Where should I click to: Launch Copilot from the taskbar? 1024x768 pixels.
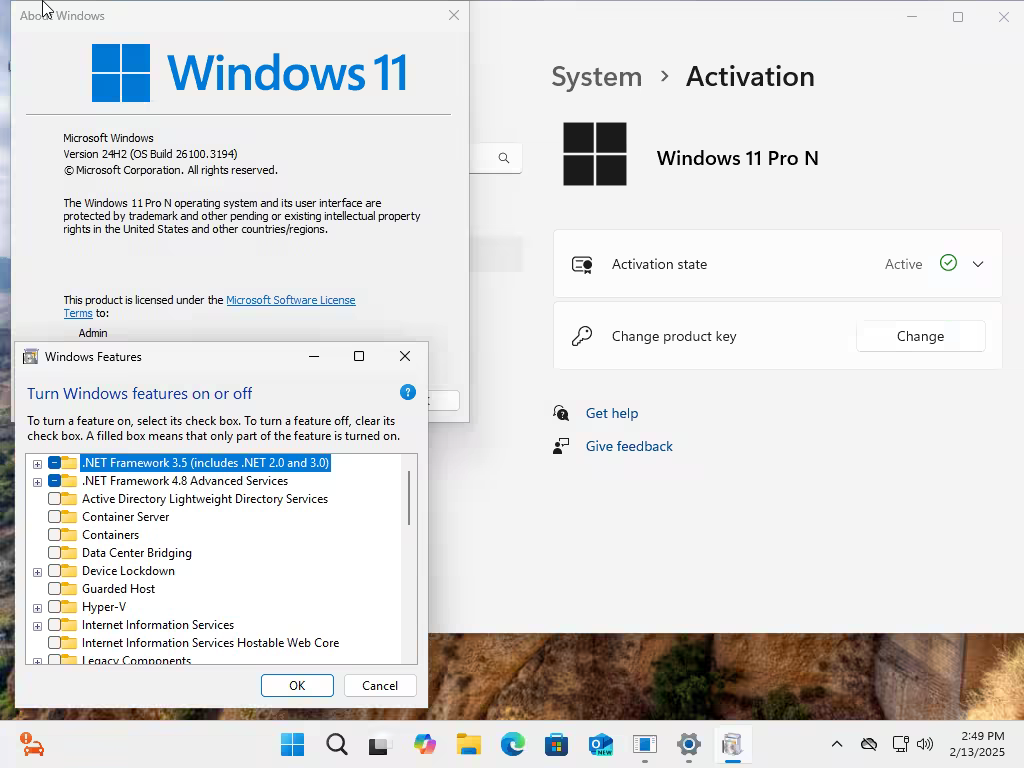(424, 744)
